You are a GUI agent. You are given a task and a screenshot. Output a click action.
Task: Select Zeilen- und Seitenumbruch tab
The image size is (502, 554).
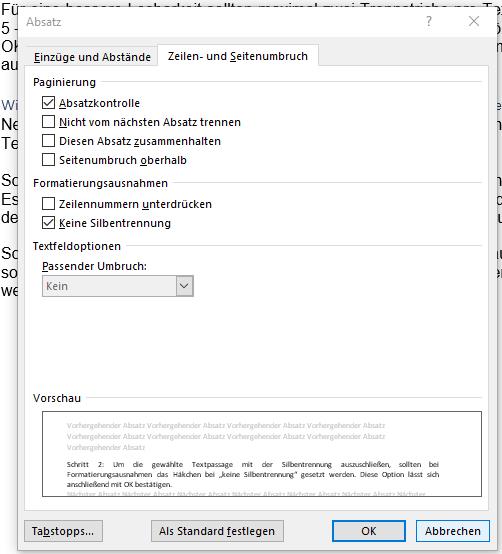pyautogui.click(x=238, y=56)
